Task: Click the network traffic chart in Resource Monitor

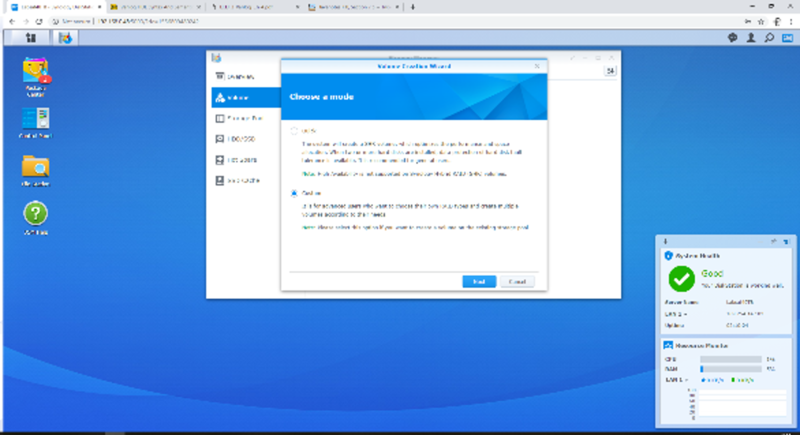Action: click(742, 403)
